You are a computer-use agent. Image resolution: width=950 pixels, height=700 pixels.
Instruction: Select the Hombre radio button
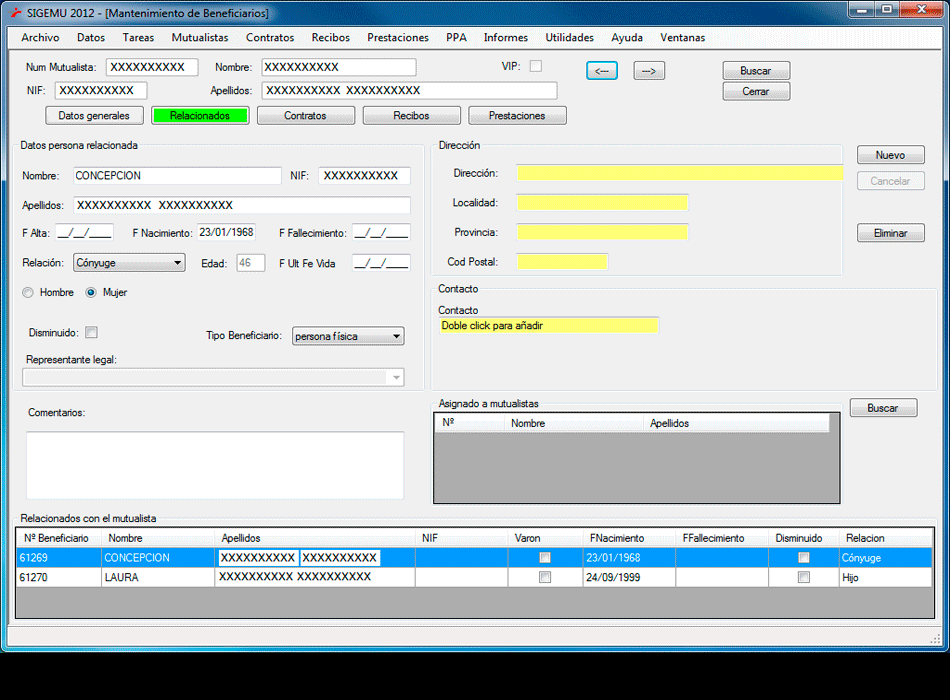[x=28, y=293]
